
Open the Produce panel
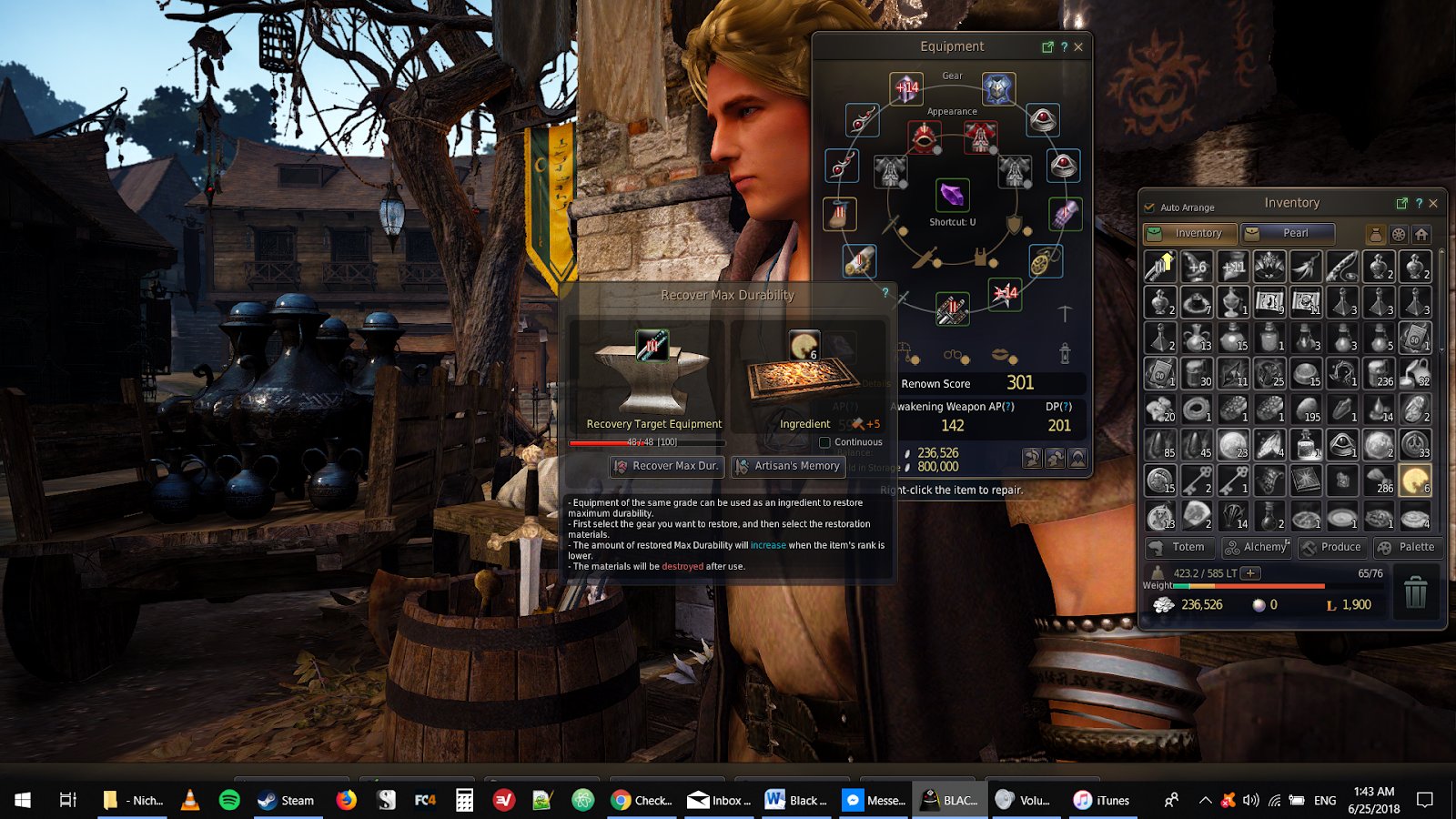pyautogui.click(x=1333, y=547)
